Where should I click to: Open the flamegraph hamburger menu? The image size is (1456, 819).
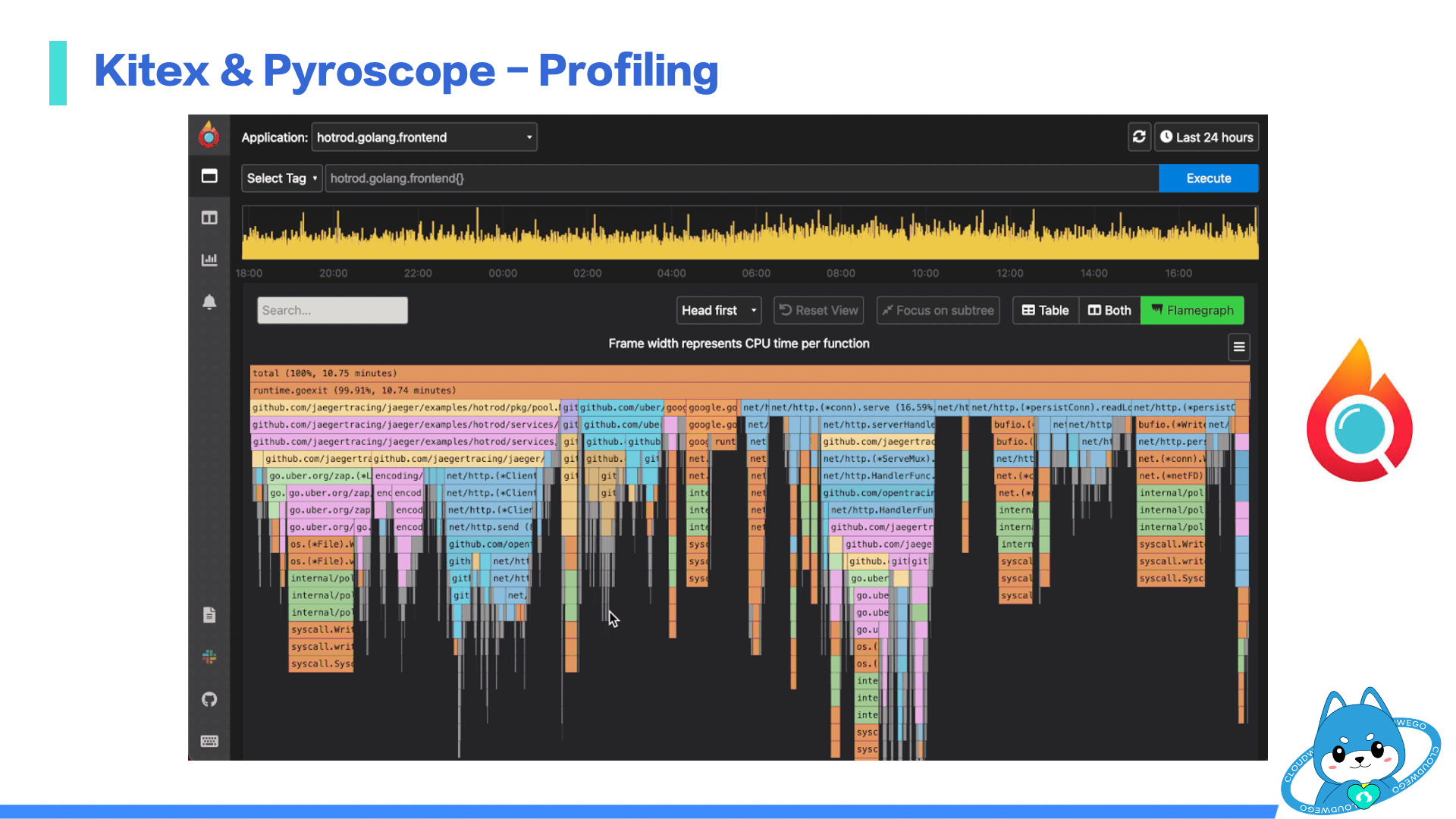[x=1238, y=347]
